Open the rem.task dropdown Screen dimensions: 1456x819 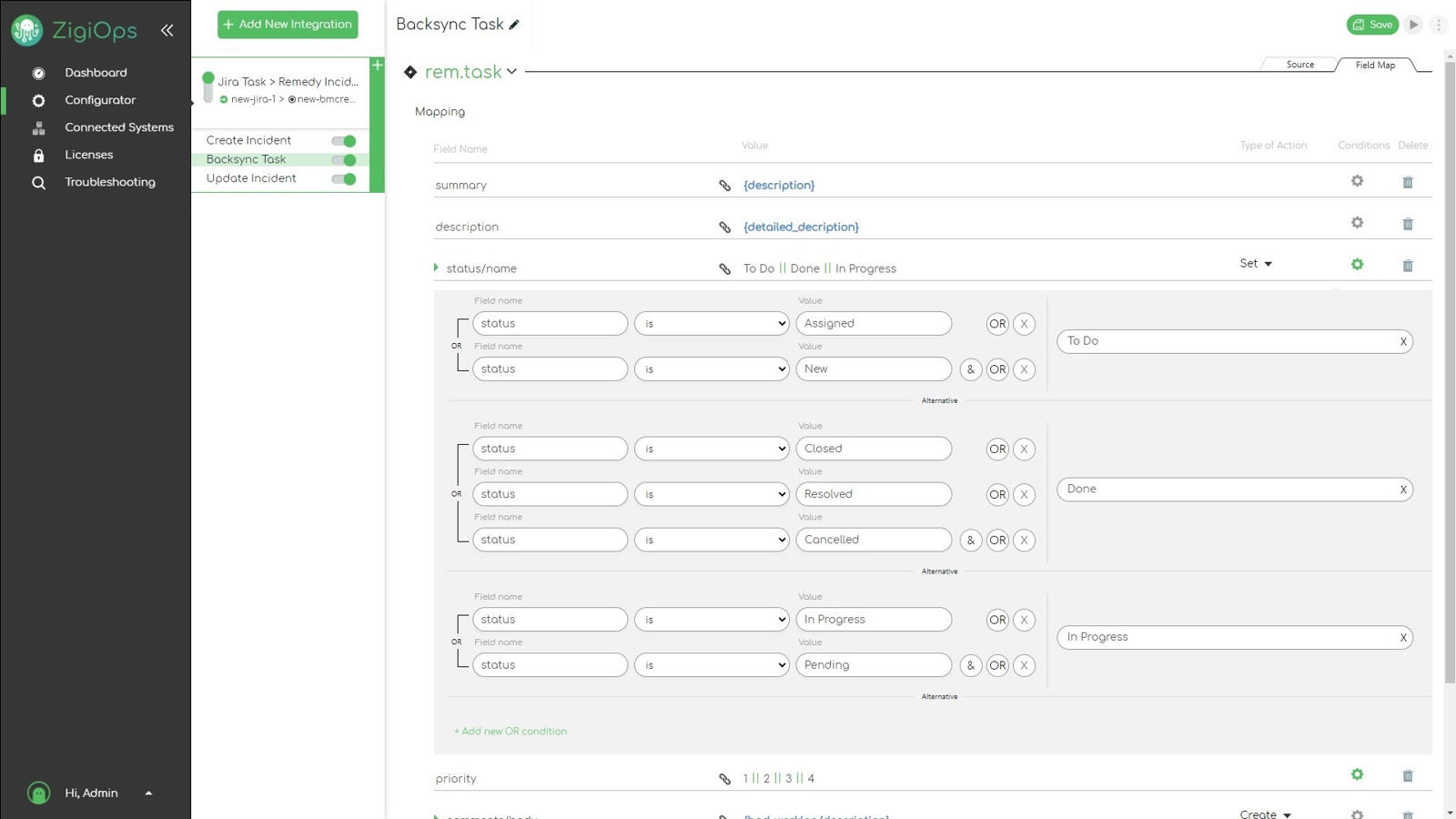(x=511, y=71)
